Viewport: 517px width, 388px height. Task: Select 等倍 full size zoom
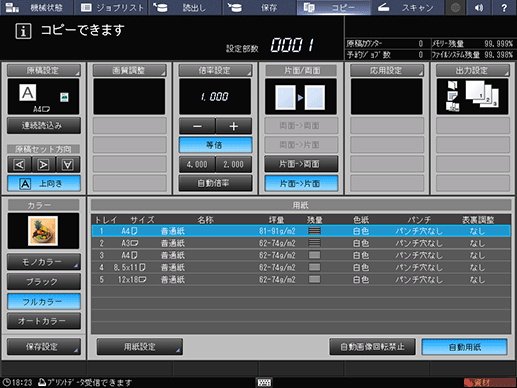pyautogui.click(x=215, y=145)
